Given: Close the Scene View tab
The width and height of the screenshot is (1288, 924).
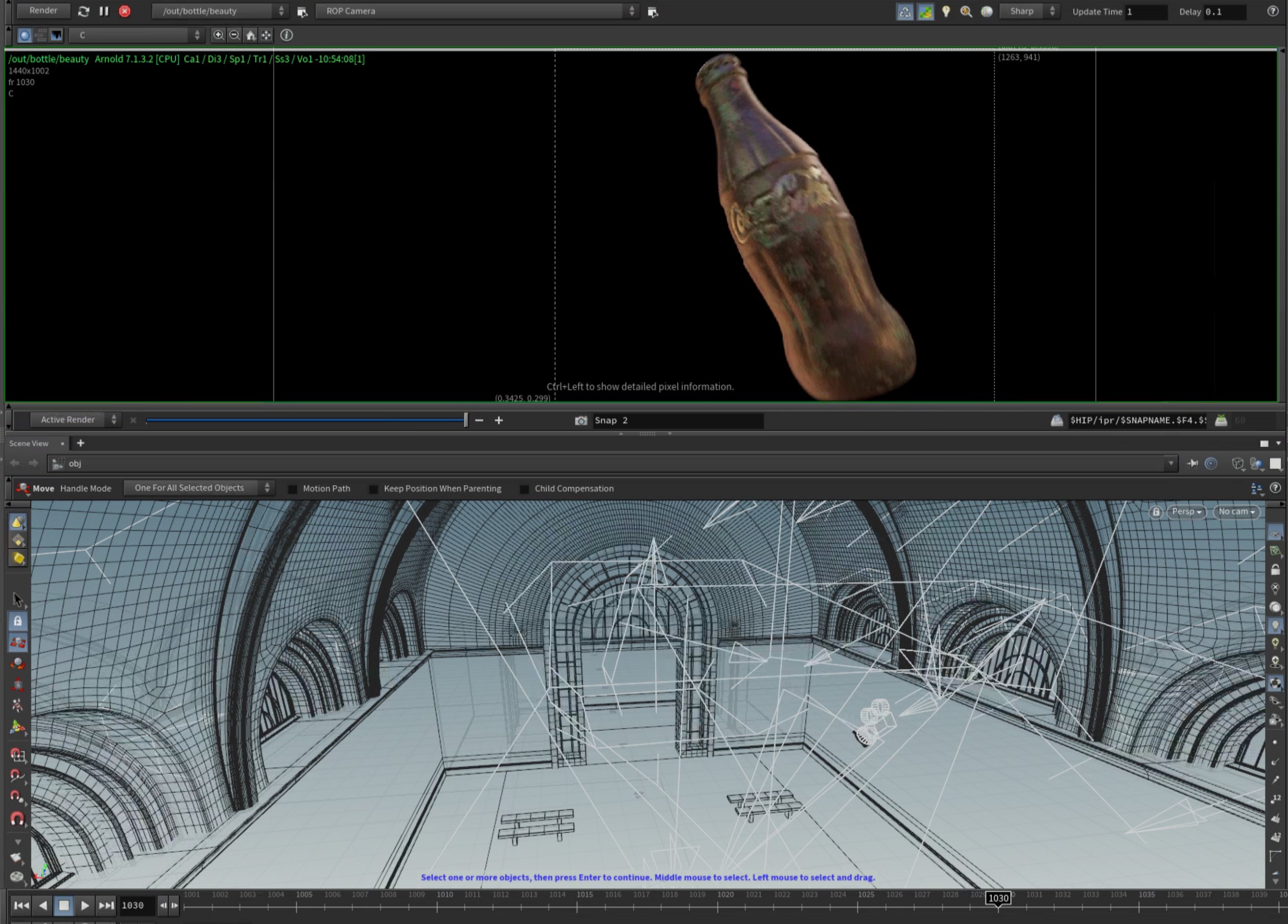Looking at the screenshot, I should pyautogui.click(x=62, y=443).
